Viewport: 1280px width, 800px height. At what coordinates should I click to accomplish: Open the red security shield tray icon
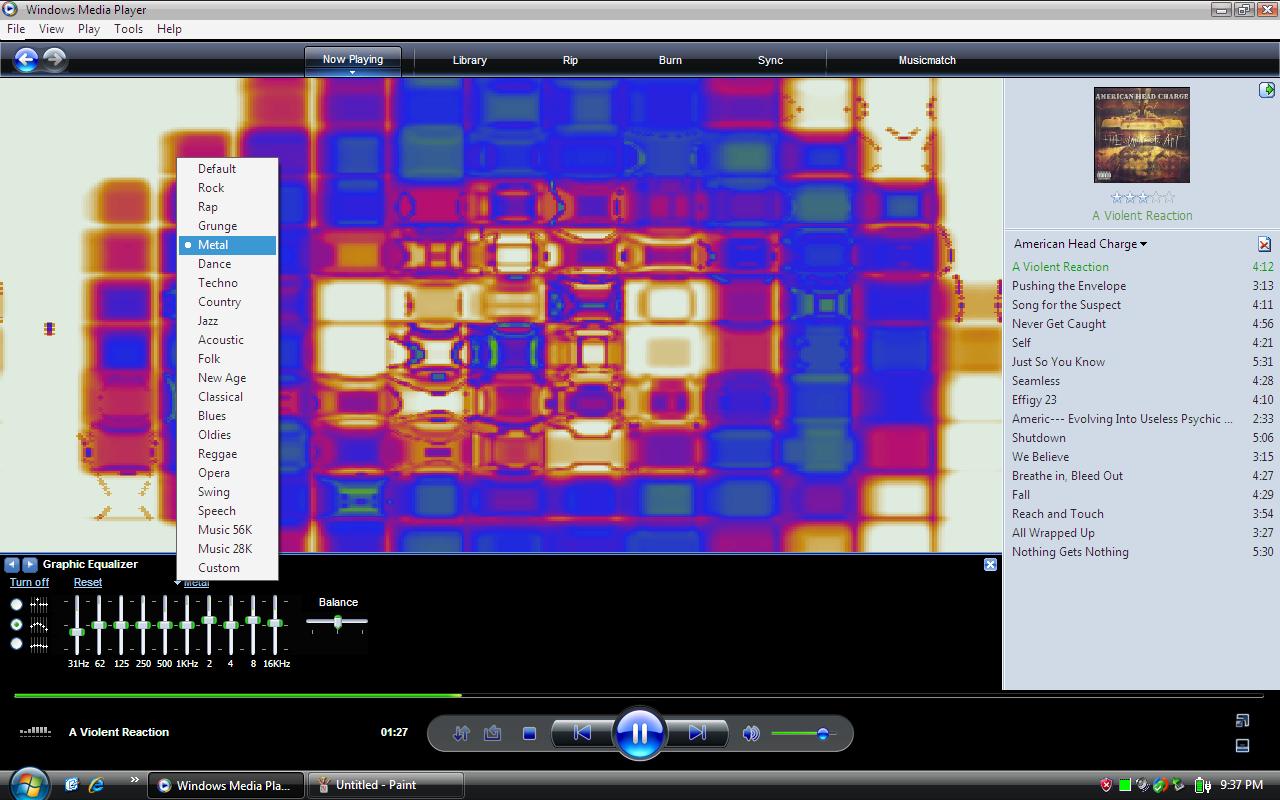point(1106,785)
